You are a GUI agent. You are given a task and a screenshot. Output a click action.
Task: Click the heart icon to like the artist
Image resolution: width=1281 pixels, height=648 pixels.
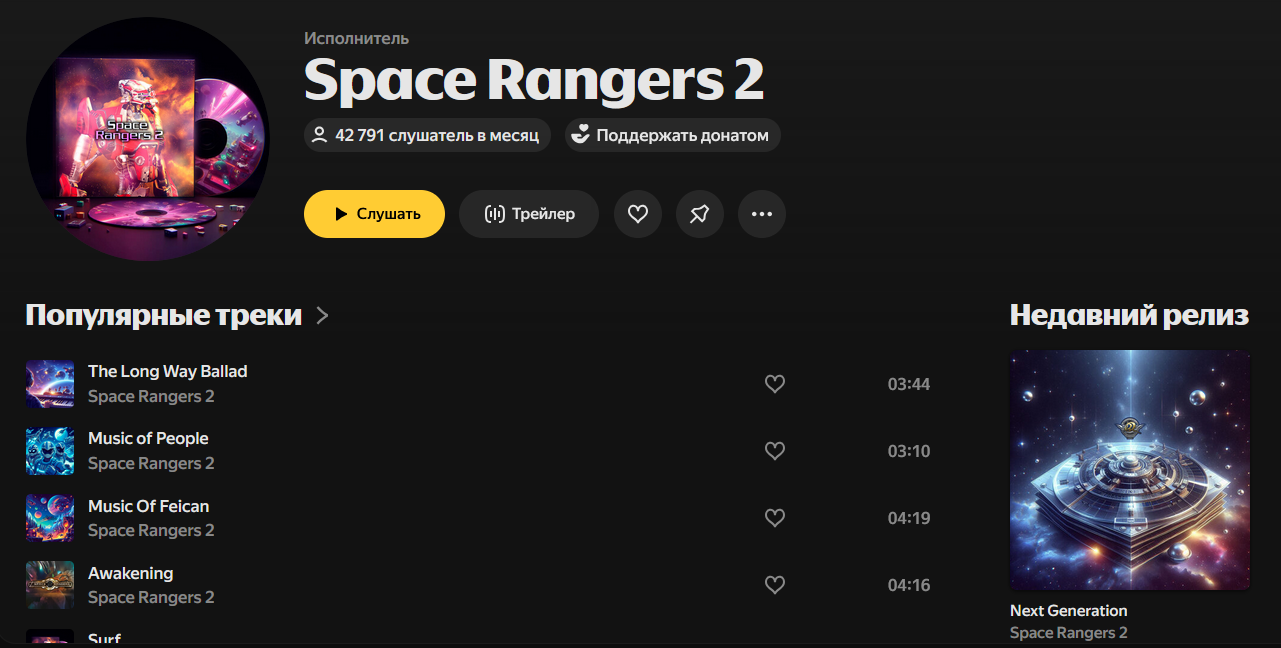[x=638, y=214]
